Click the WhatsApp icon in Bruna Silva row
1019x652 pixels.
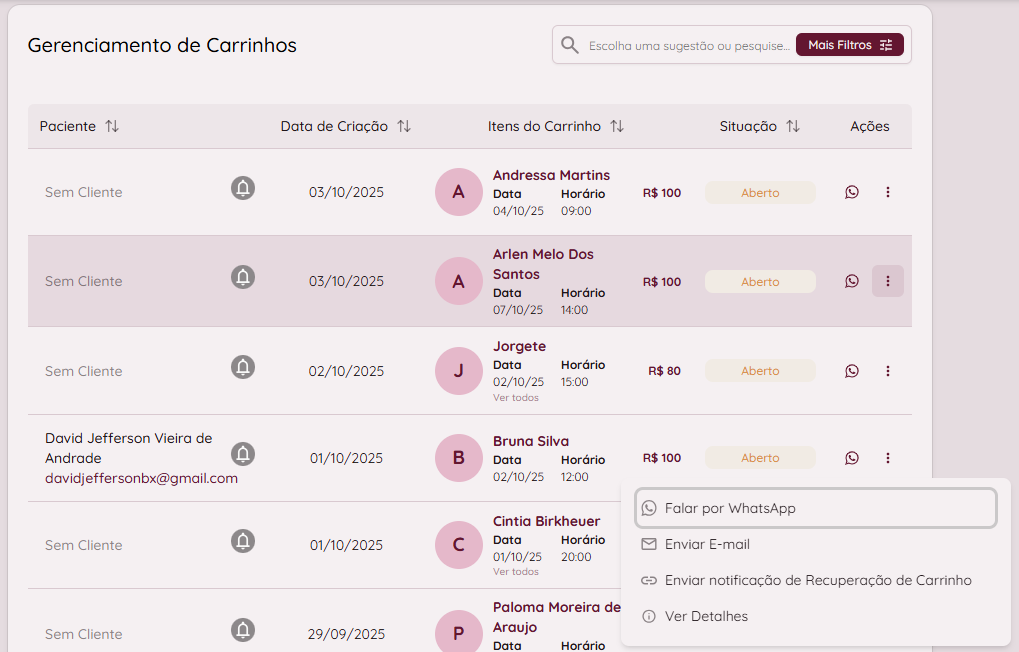click(x=851, y=458)
